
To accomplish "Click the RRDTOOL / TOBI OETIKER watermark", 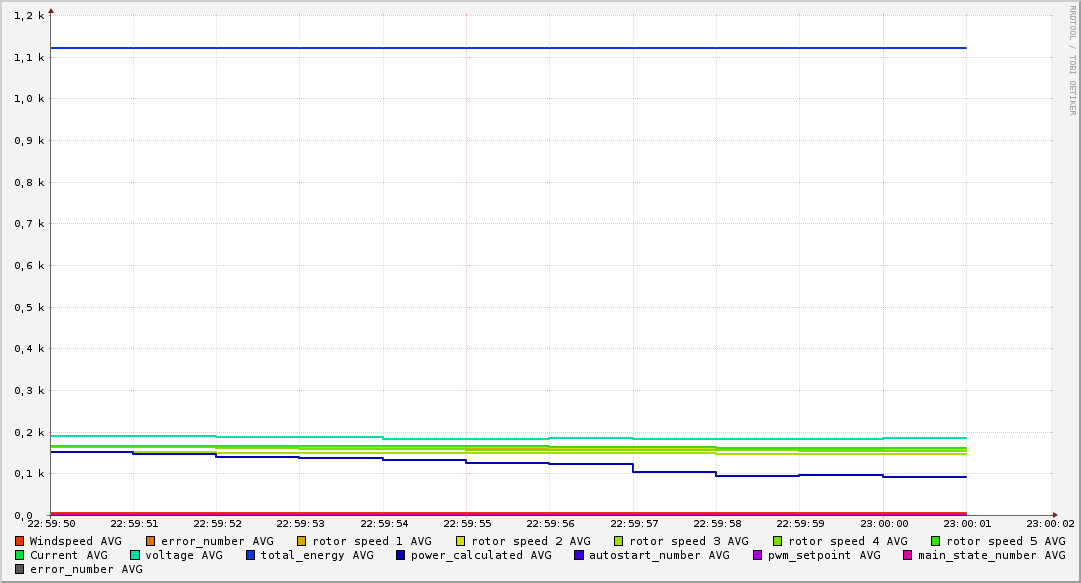I will [1072, 60].
